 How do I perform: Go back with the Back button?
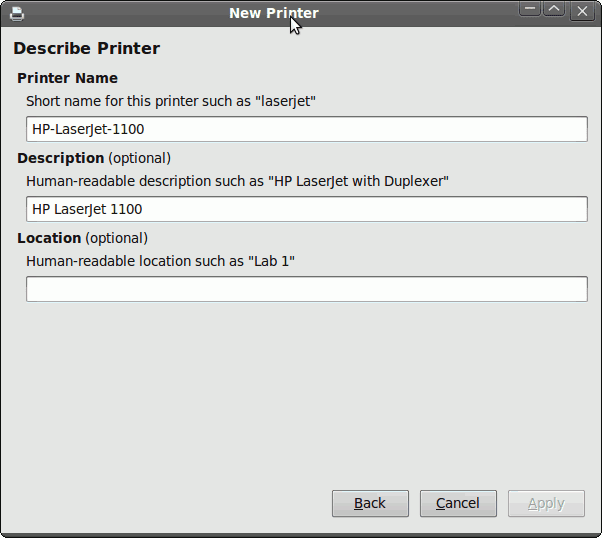370,503
